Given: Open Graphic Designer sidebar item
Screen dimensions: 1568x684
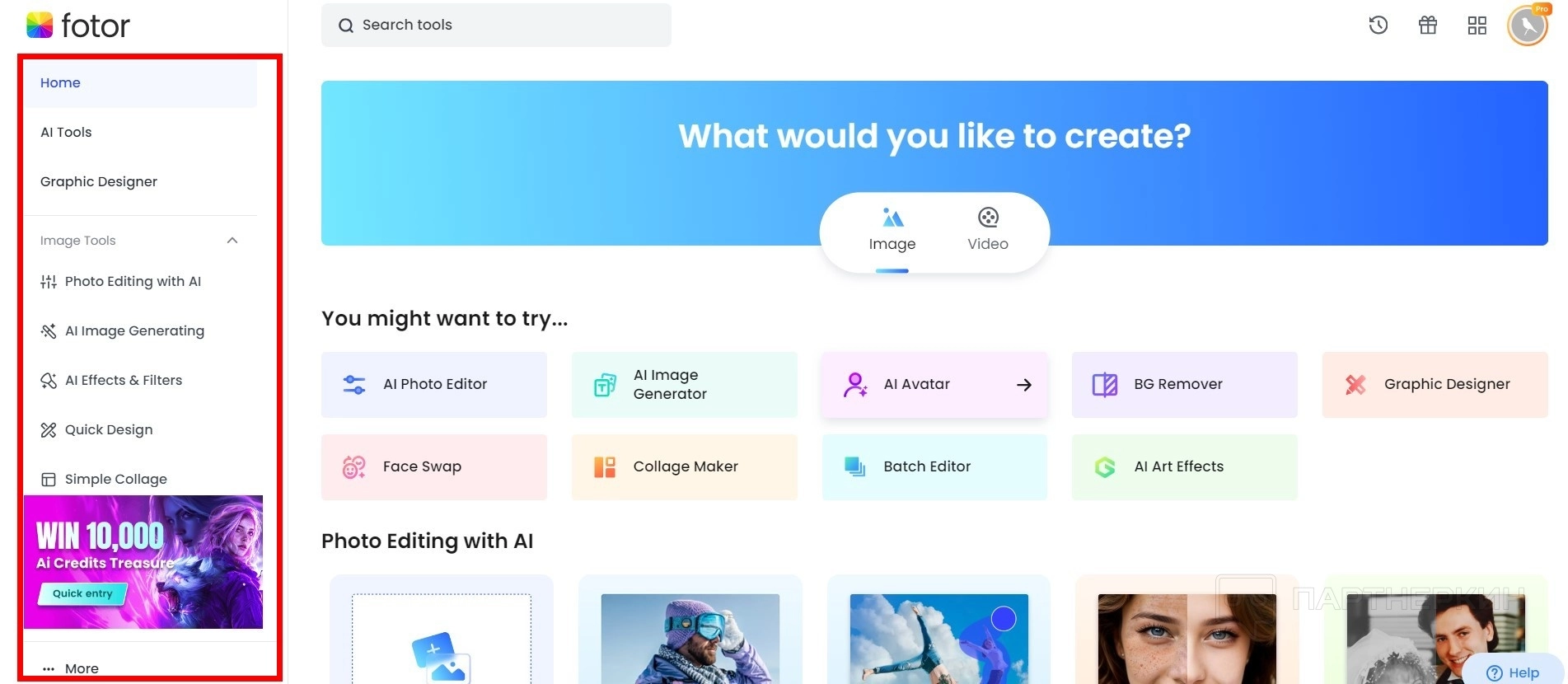Looking at the screenshot, I should click(99, 181).
